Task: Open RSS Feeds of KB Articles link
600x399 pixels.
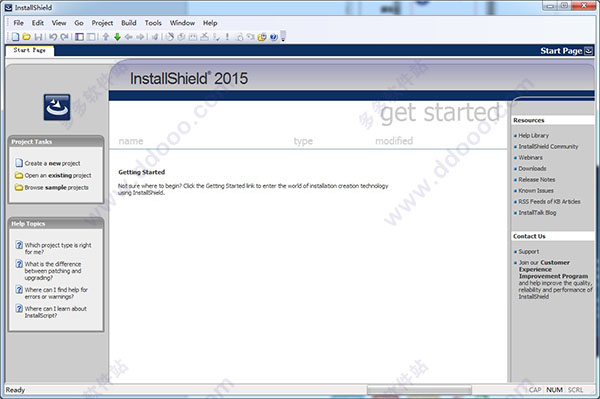Action: pos(549,202)
